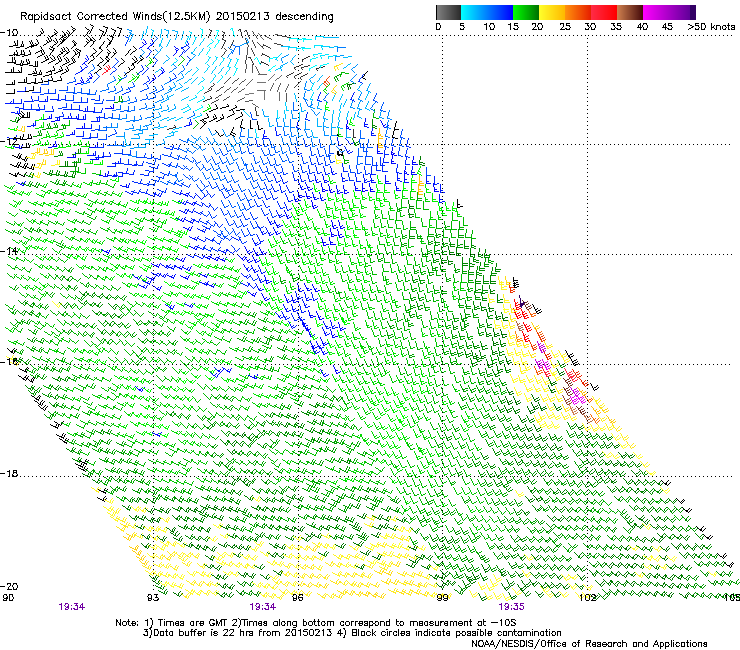Pick the red 30–35 knots legend swatch
The height and width of the screenshot is (650, 740).
(604, 12)
